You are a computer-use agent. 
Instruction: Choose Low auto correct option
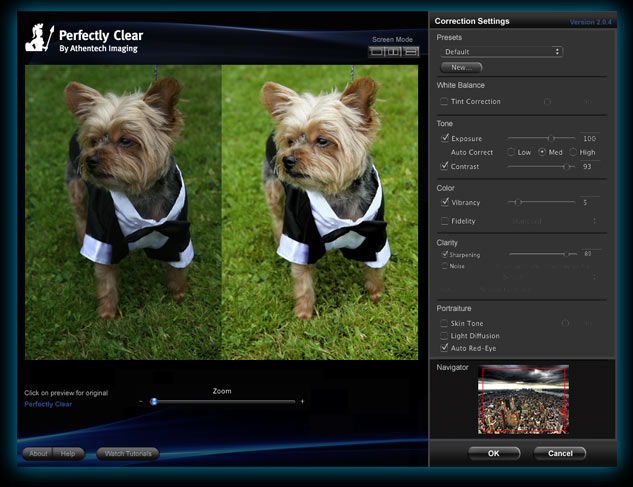pyautogui.click(x=511, y=152)
